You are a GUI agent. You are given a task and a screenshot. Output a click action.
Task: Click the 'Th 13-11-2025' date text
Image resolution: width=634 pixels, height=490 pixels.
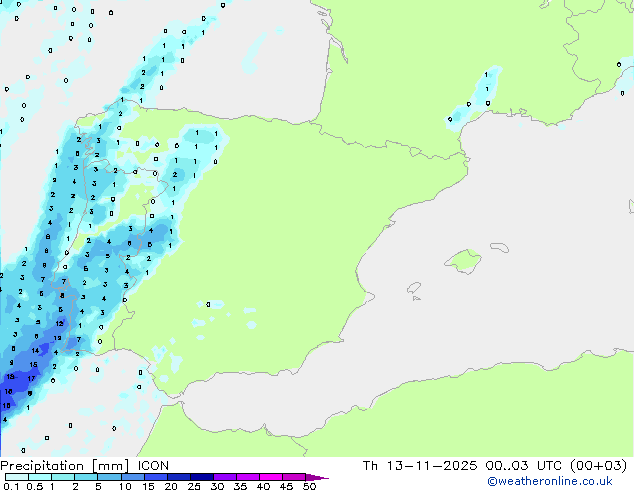420,466
